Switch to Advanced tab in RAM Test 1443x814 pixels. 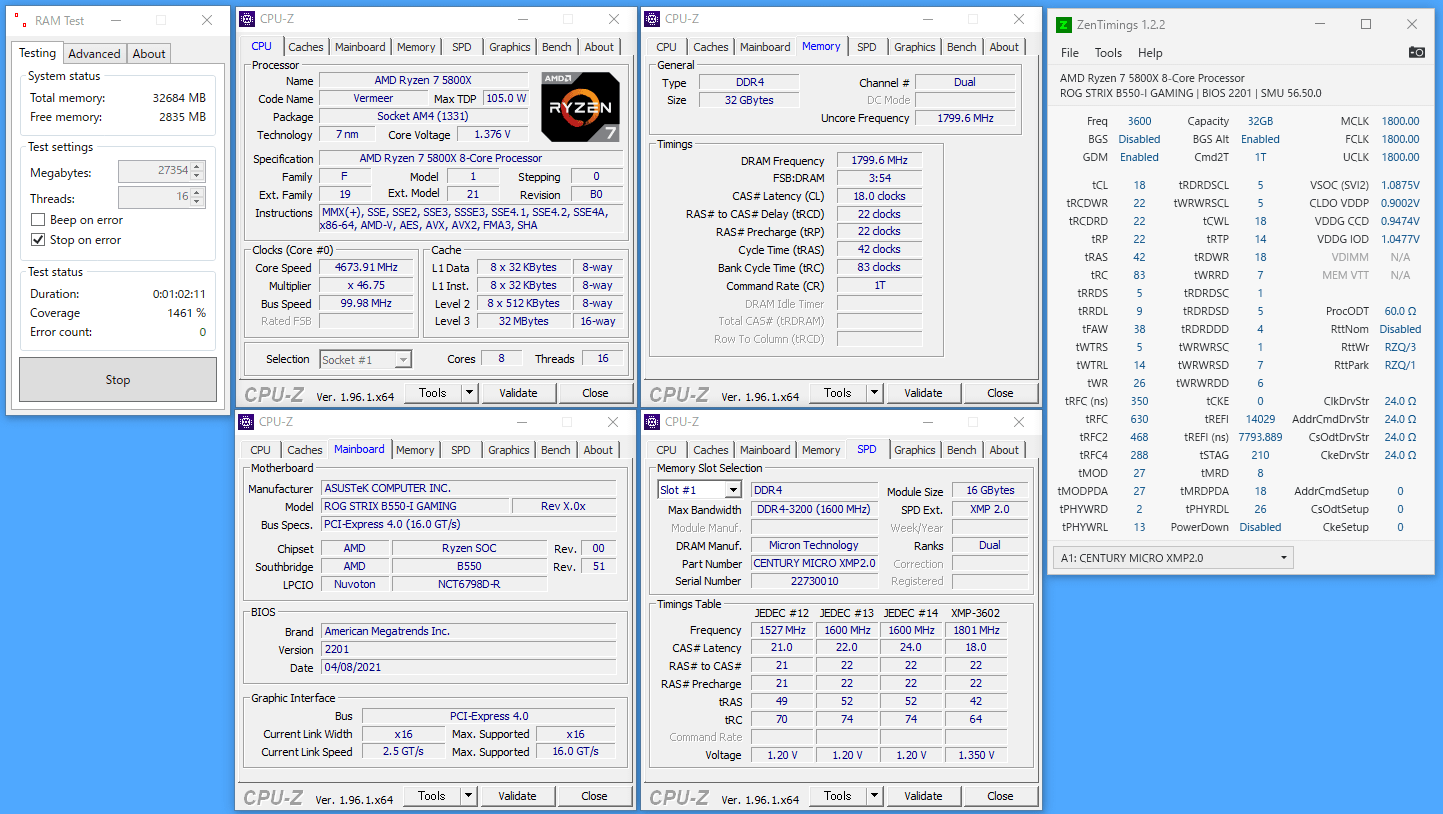coord(94,54)
